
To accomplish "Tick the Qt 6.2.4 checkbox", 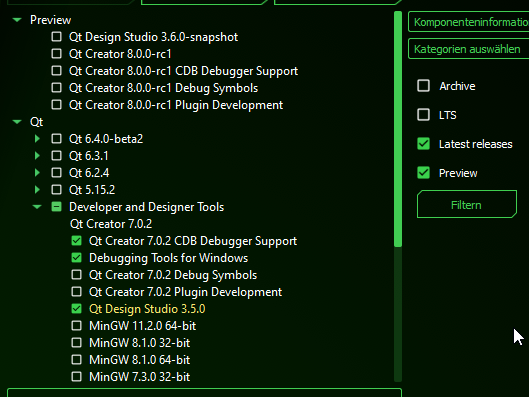I will point(56,173).
